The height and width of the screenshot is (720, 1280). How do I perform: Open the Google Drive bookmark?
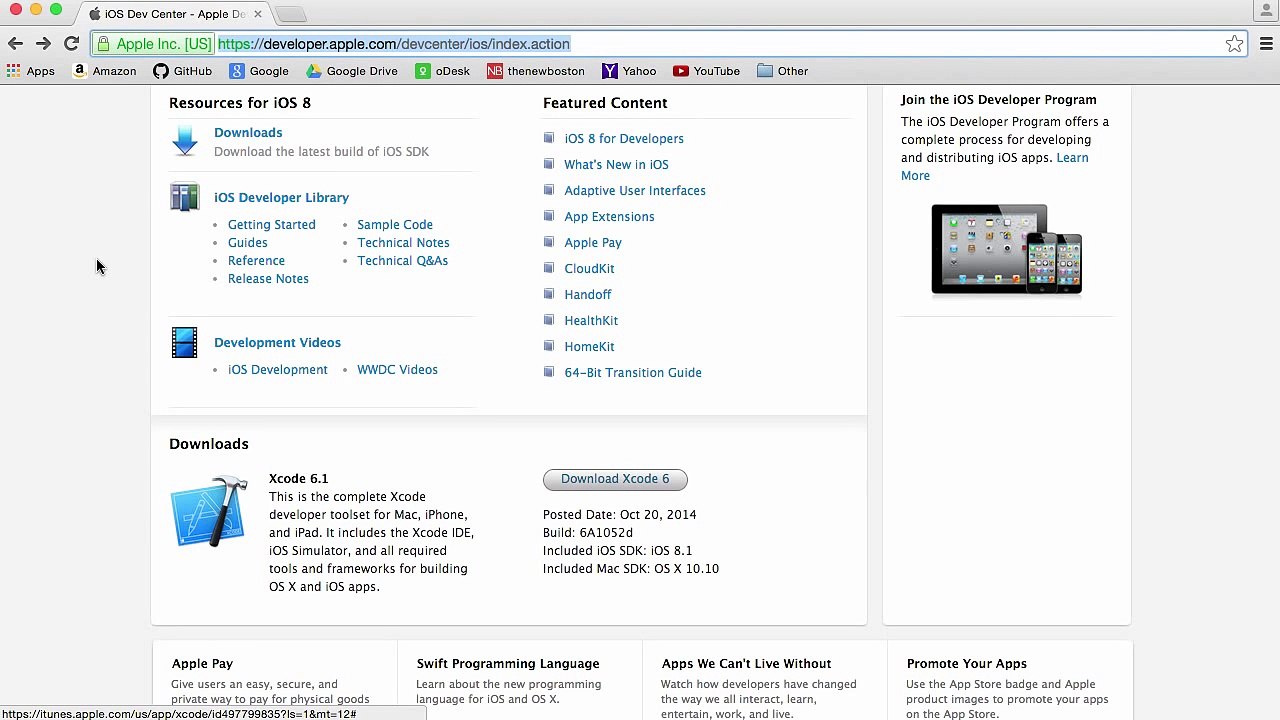[x=352, y=71]
